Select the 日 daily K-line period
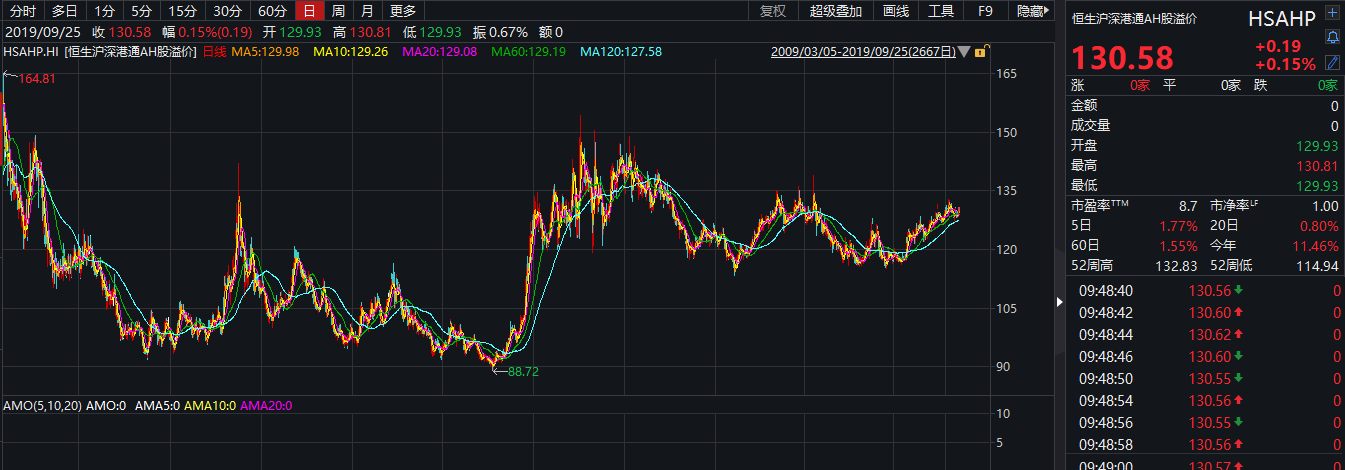 coord(310,11)
